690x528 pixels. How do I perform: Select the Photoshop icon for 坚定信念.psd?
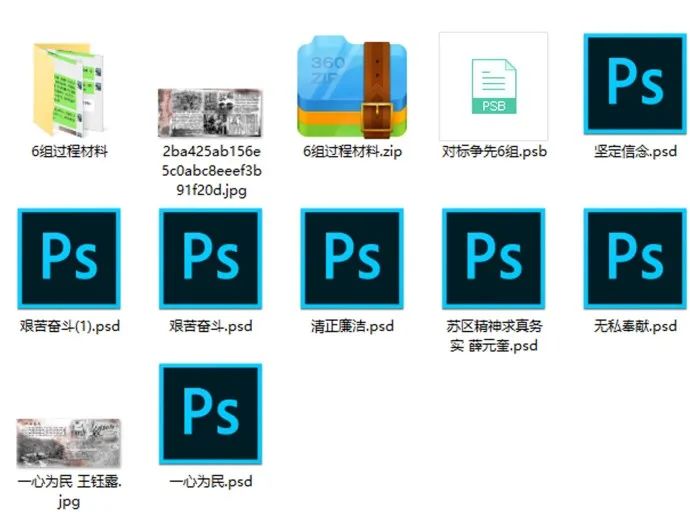[x=635, y=84]
